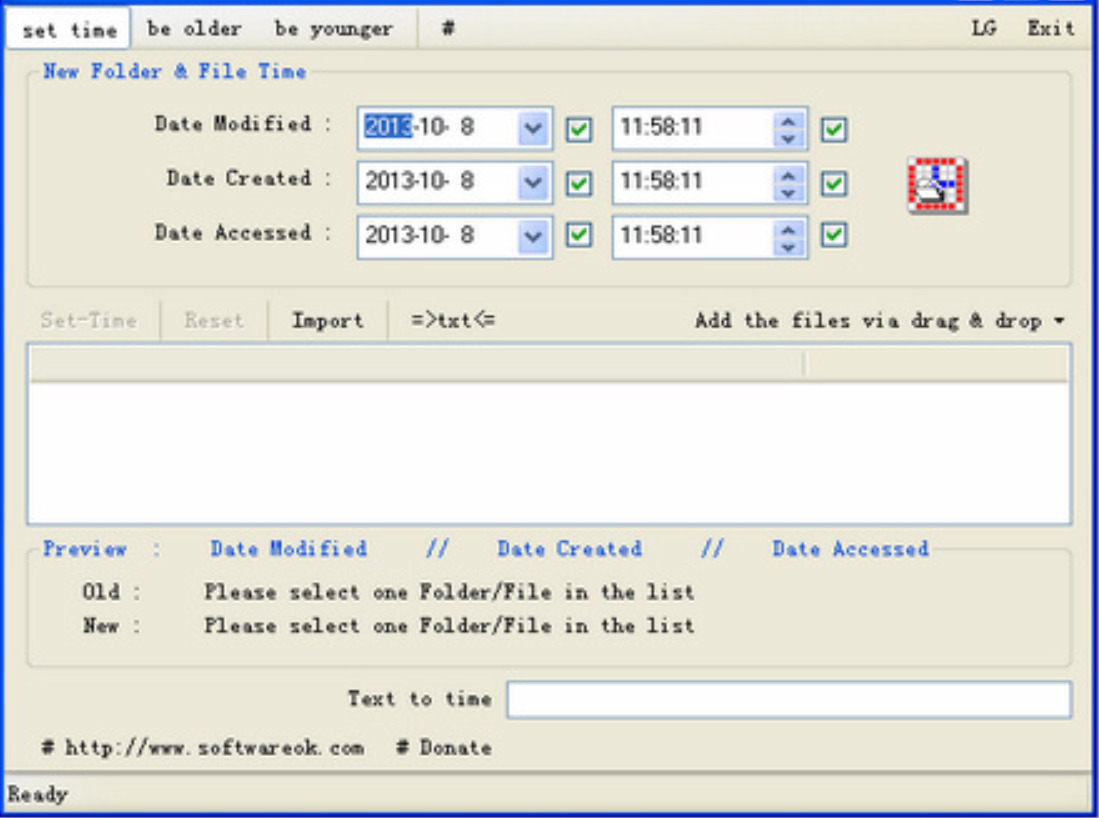Decrease Date Modified time with down arrow
The width and height of the screenshot is (1099, 818).
pyautogui.click(x=789, y=138)
